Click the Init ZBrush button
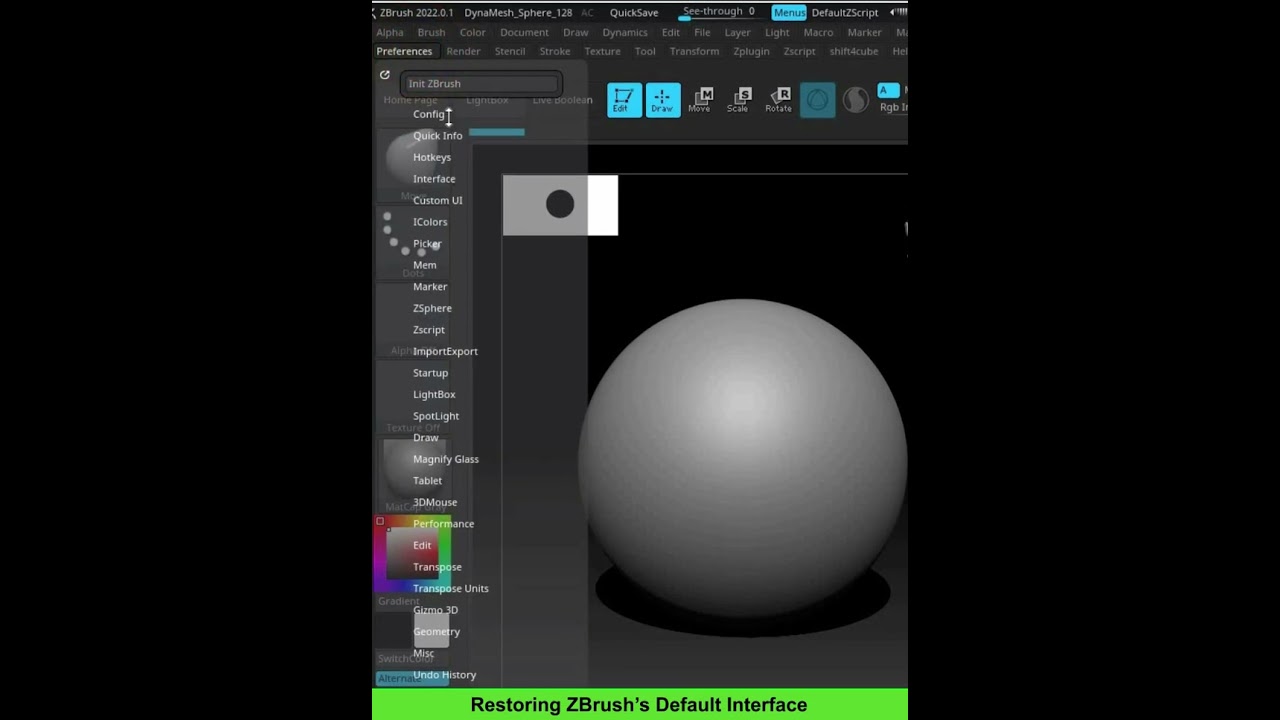1280x720 pixels. pyautogui.click(x=481, y=84)
